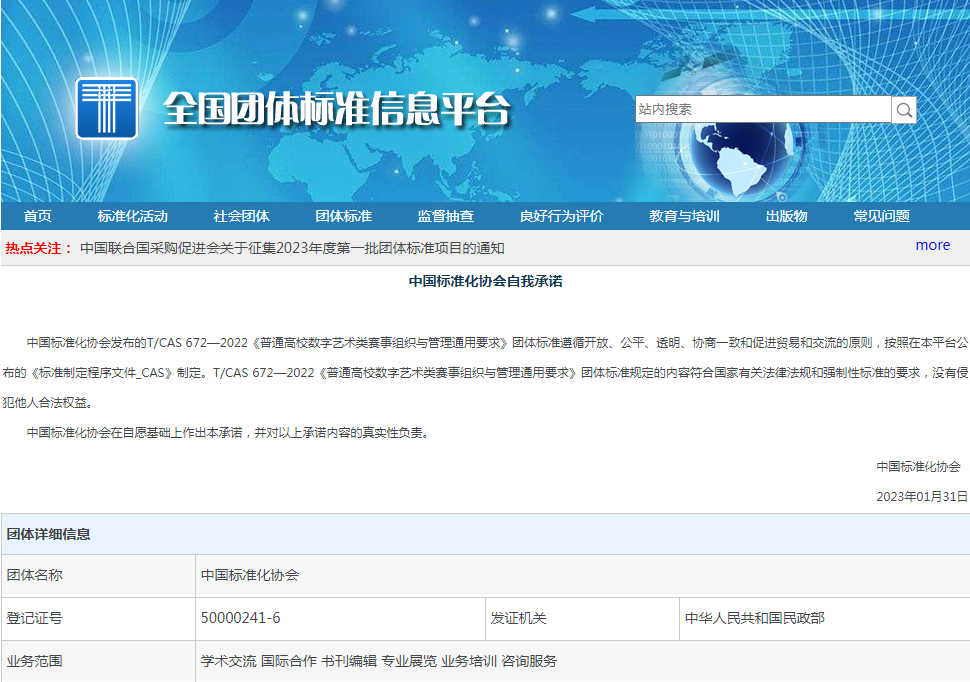Click 出版物 in the navigation bar
Image resolution: width=970 pixels, height=682 pixels.
[786, 217]
